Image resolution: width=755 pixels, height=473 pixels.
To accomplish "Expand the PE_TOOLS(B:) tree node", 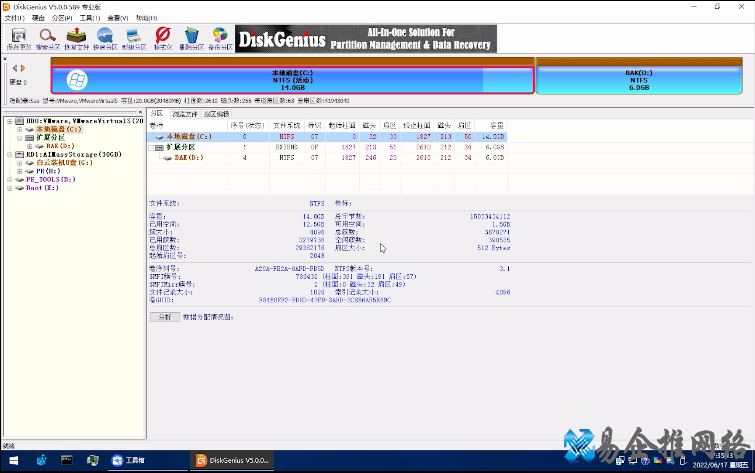I will [10, 180].
